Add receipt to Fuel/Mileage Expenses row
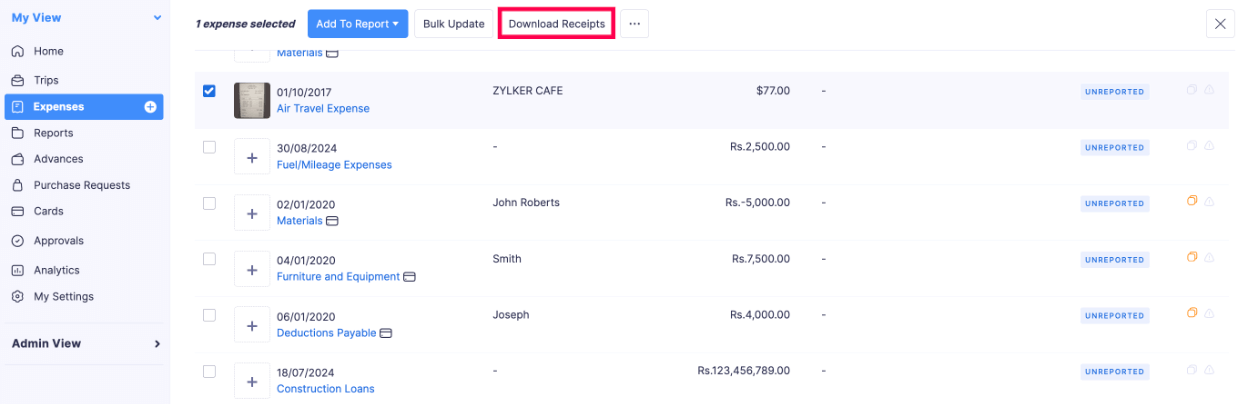This screenshot has width=1256, height=404. point(252,157)
